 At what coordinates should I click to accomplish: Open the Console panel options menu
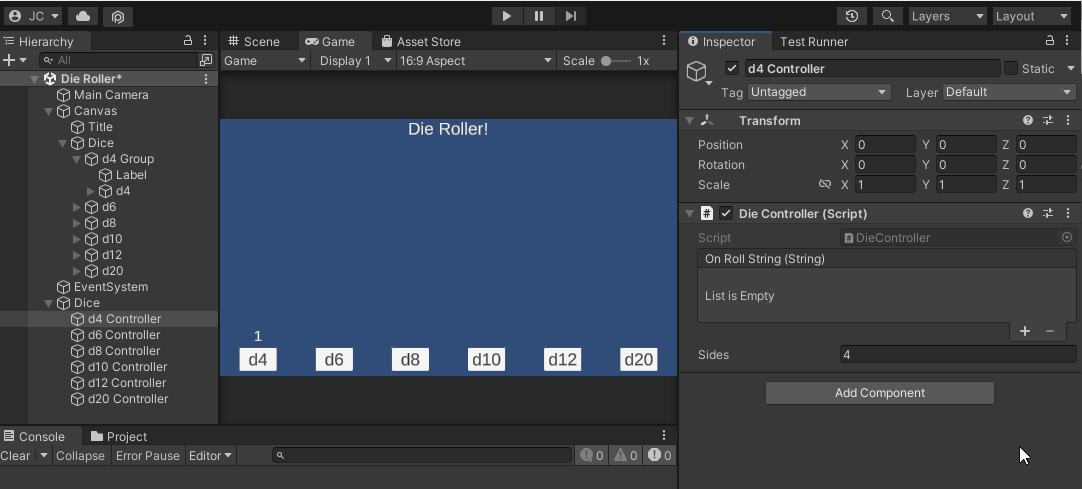pos(664,435)
